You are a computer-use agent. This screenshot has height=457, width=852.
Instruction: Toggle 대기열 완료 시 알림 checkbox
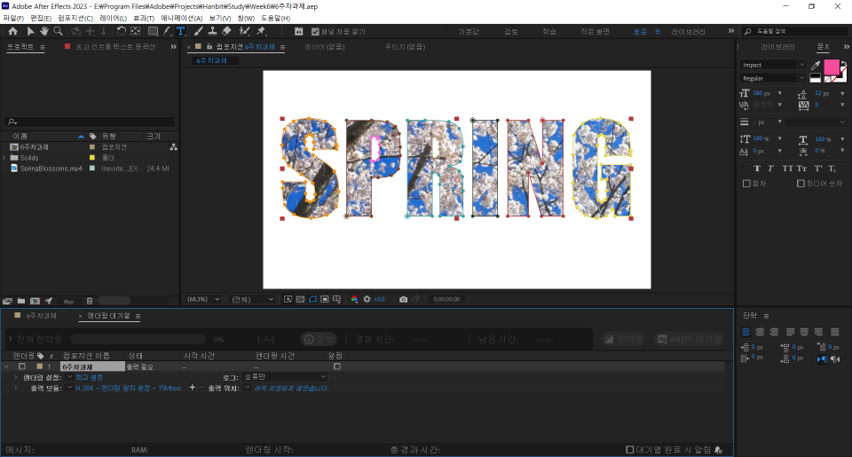pyautogui.click(x=630, y=449)
